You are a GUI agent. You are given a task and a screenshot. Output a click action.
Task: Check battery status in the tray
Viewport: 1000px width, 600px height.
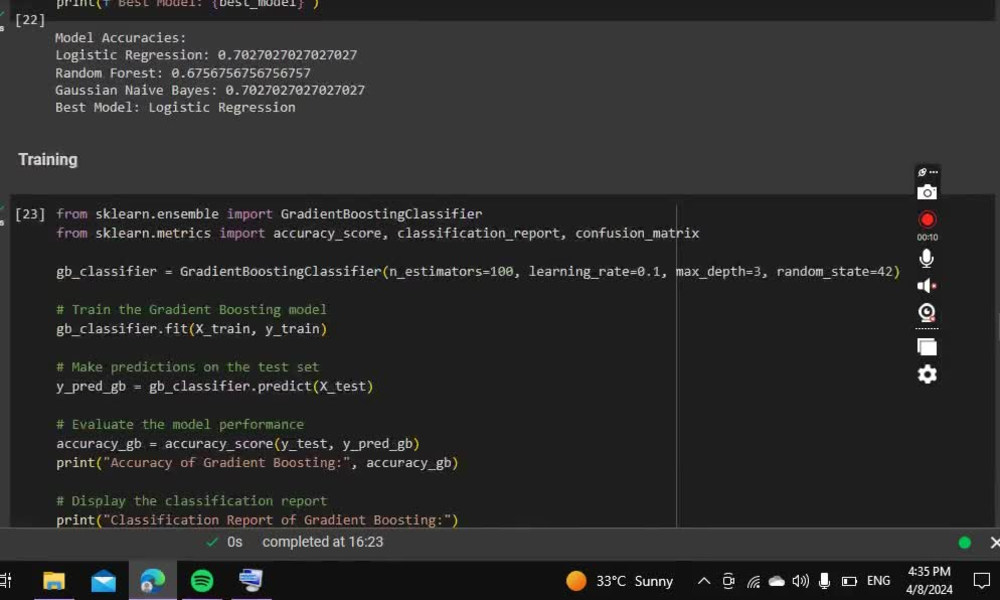(x=849, y=581)
